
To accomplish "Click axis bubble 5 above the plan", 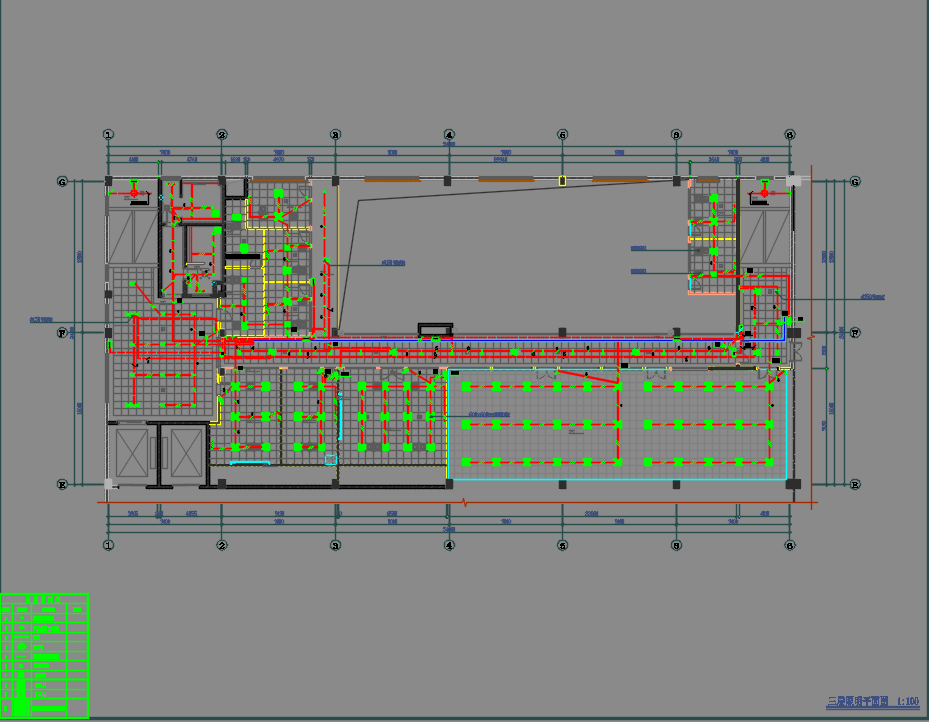I will [563, 135].
